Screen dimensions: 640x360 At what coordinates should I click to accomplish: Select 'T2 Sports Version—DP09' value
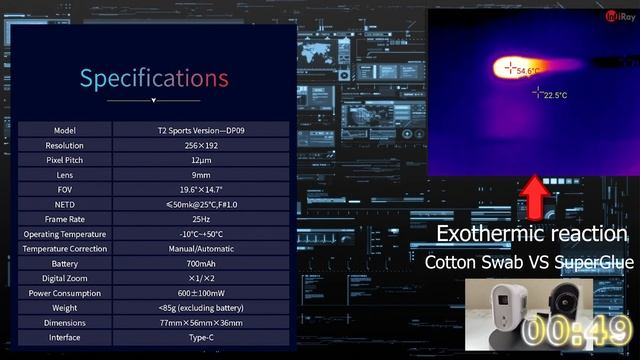(201, 131)
